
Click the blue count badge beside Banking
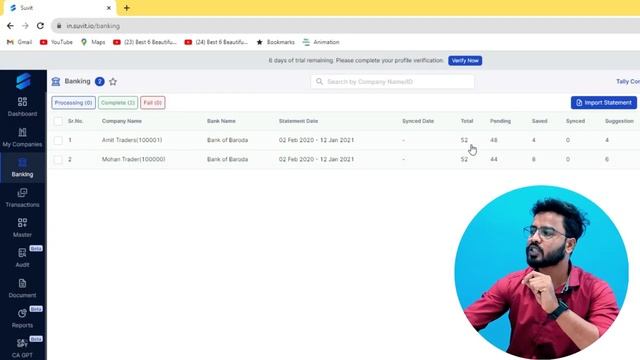point(100,82)
